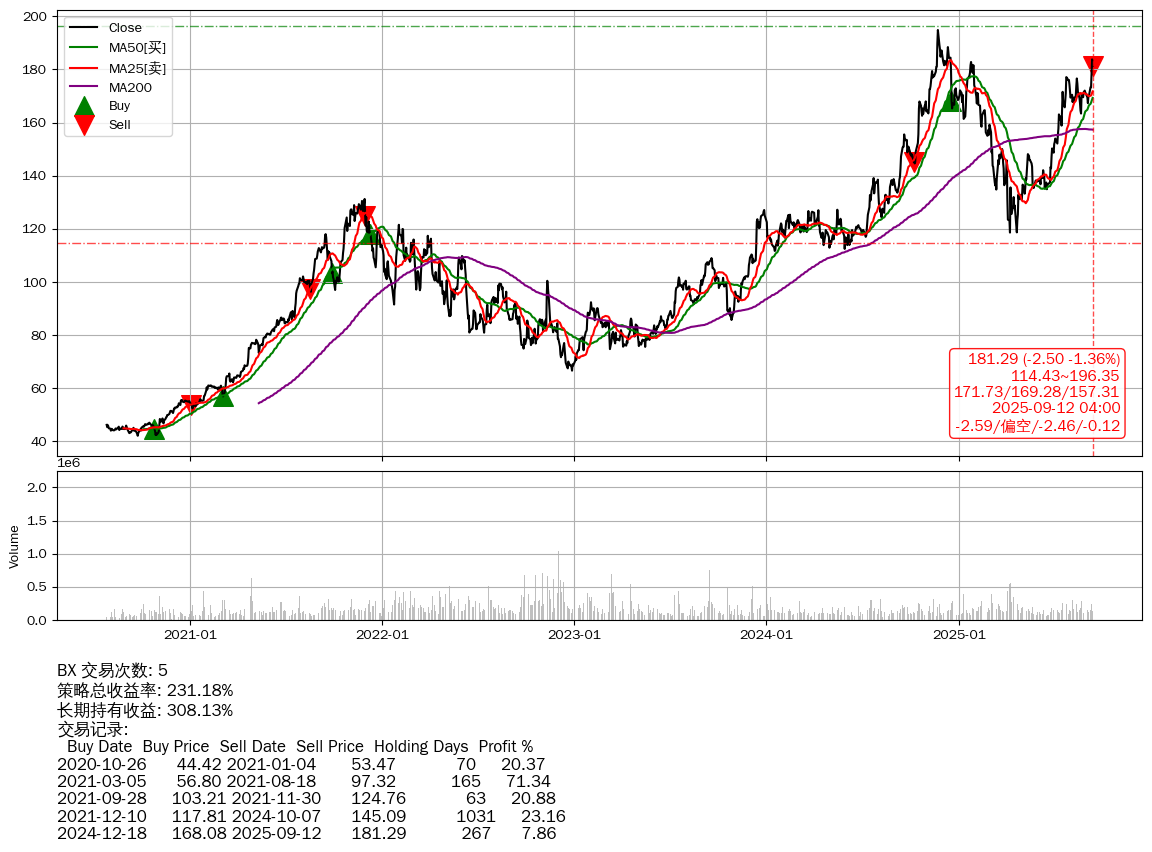Click the red Sell triangle in the legend
Image resolution: width=1152 pixels, height=852 pixels.
85,125
